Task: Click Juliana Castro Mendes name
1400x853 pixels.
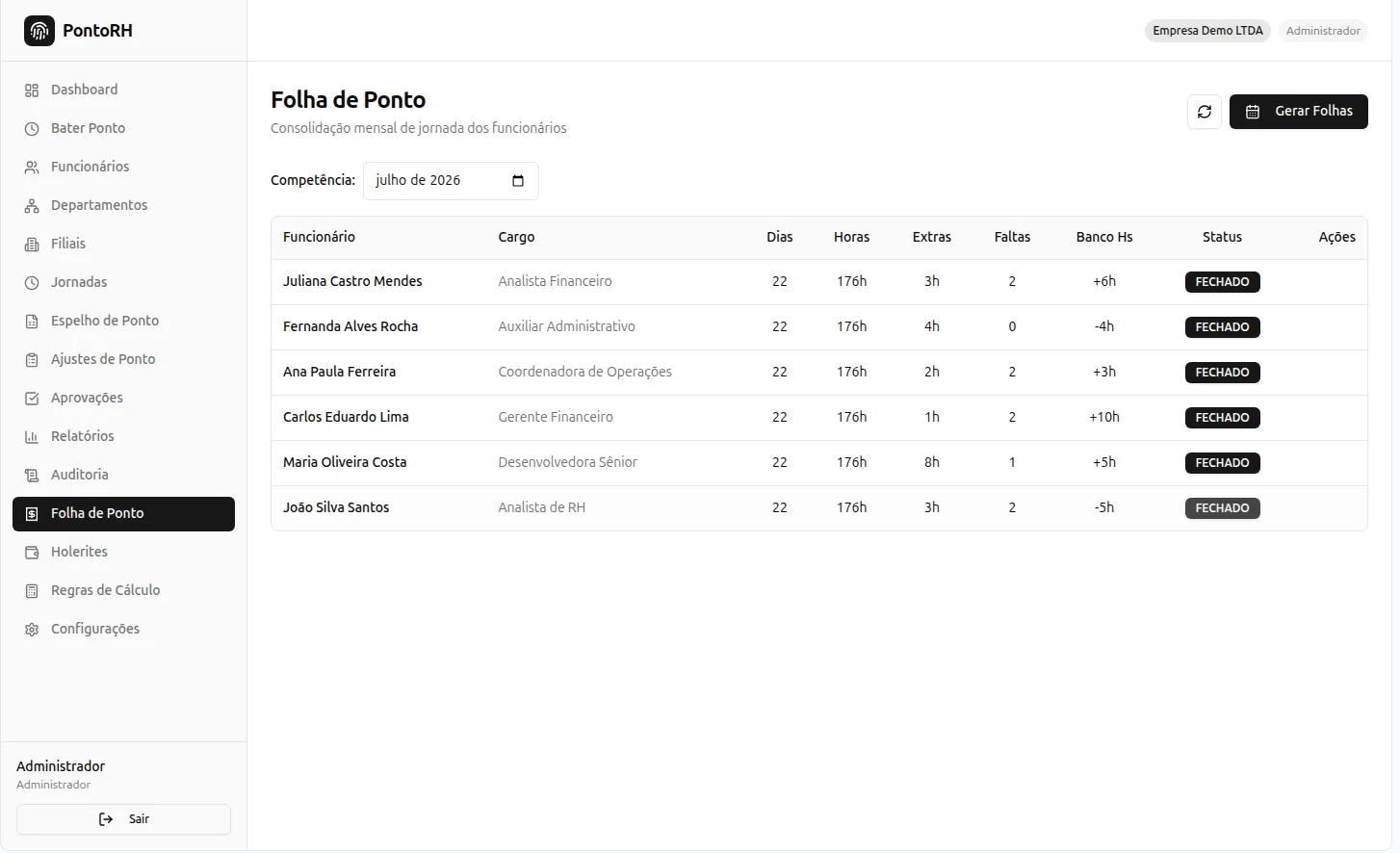Action: [352, 281]
